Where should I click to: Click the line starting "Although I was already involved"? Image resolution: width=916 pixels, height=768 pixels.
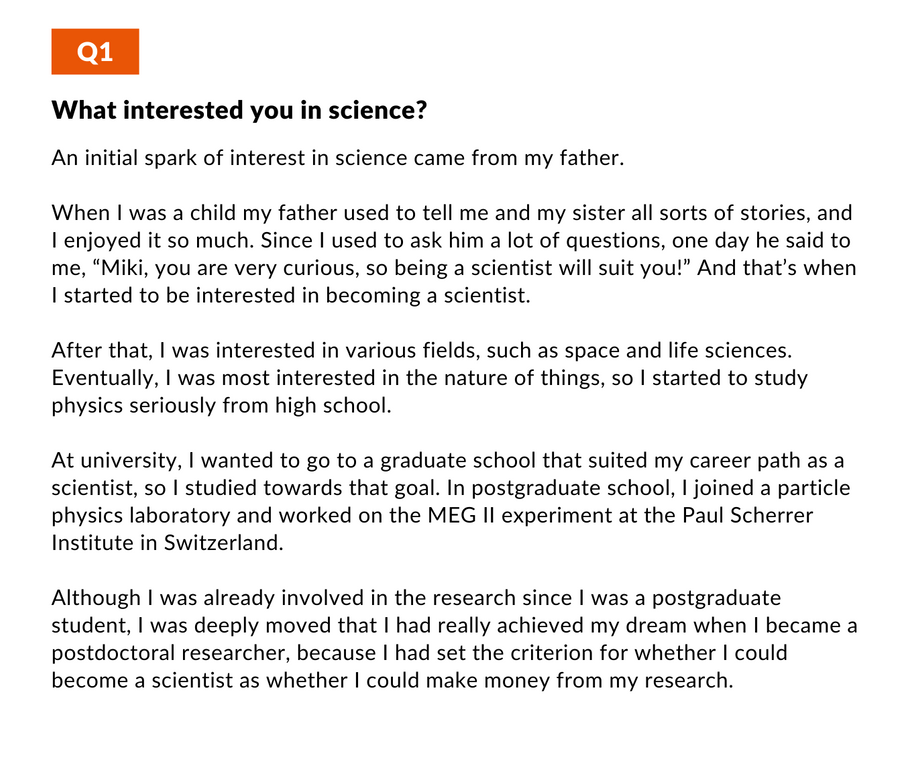[x=416, y=597]
